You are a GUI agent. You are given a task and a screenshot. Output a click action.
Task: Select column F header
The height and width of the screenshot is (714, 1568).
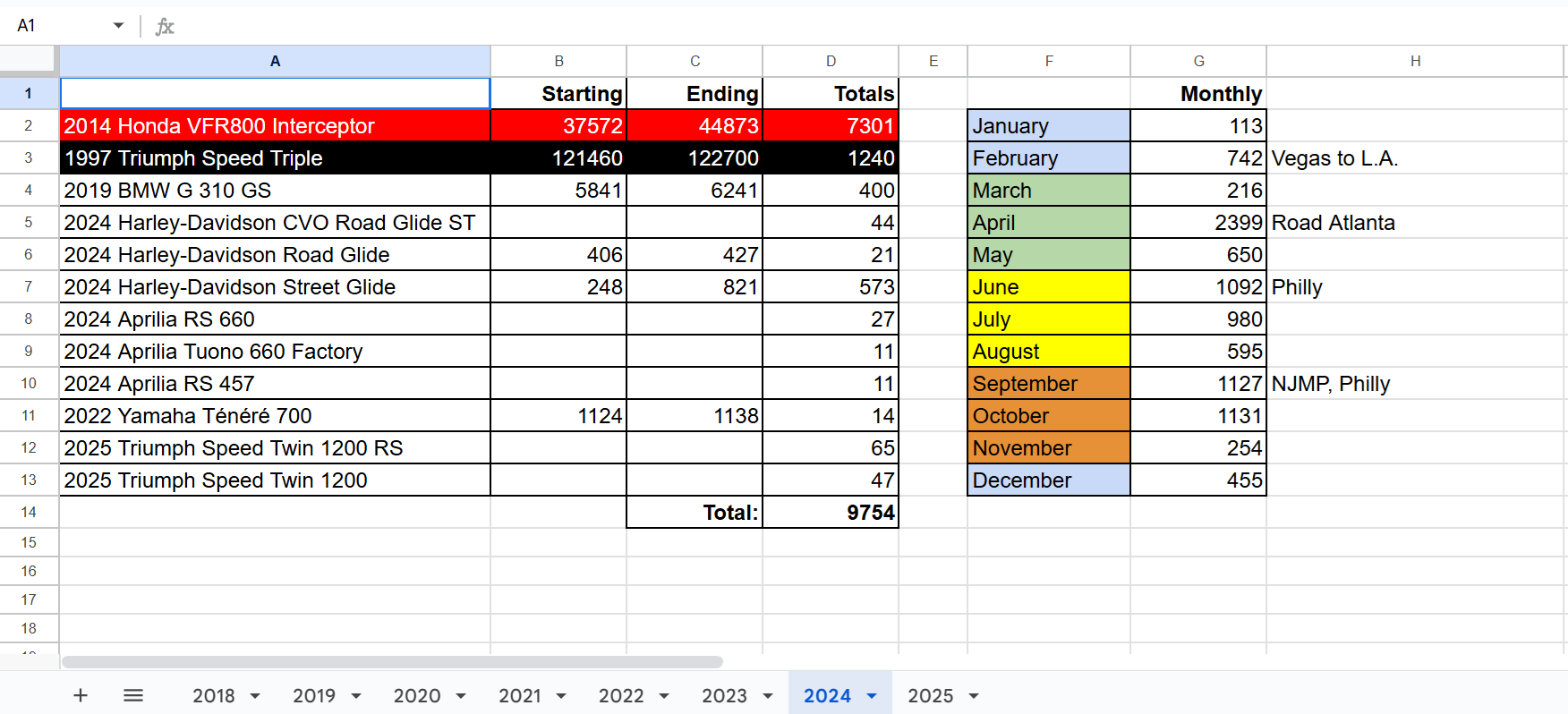(1049, 61)
